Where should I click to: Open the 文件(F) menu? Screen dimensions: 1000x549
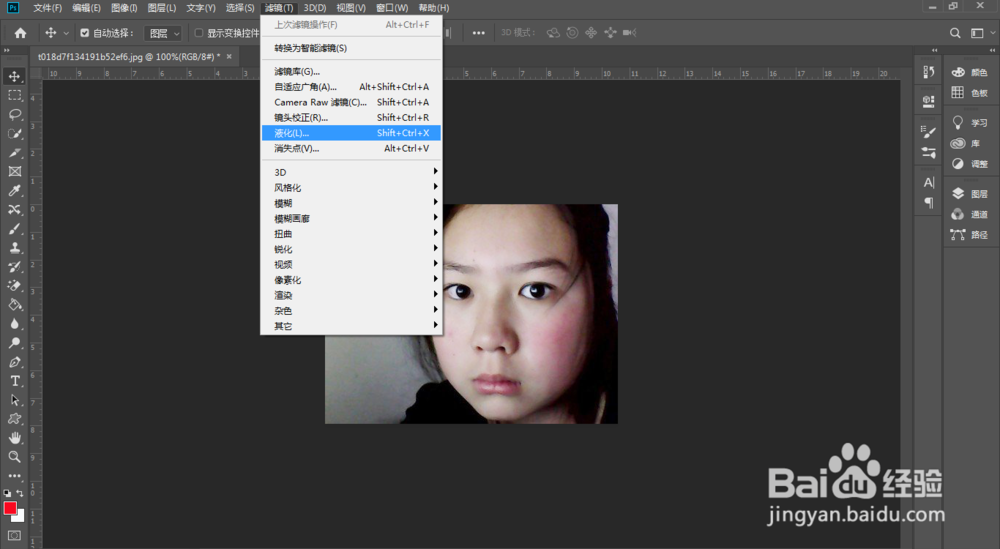[x=47, y=8]
